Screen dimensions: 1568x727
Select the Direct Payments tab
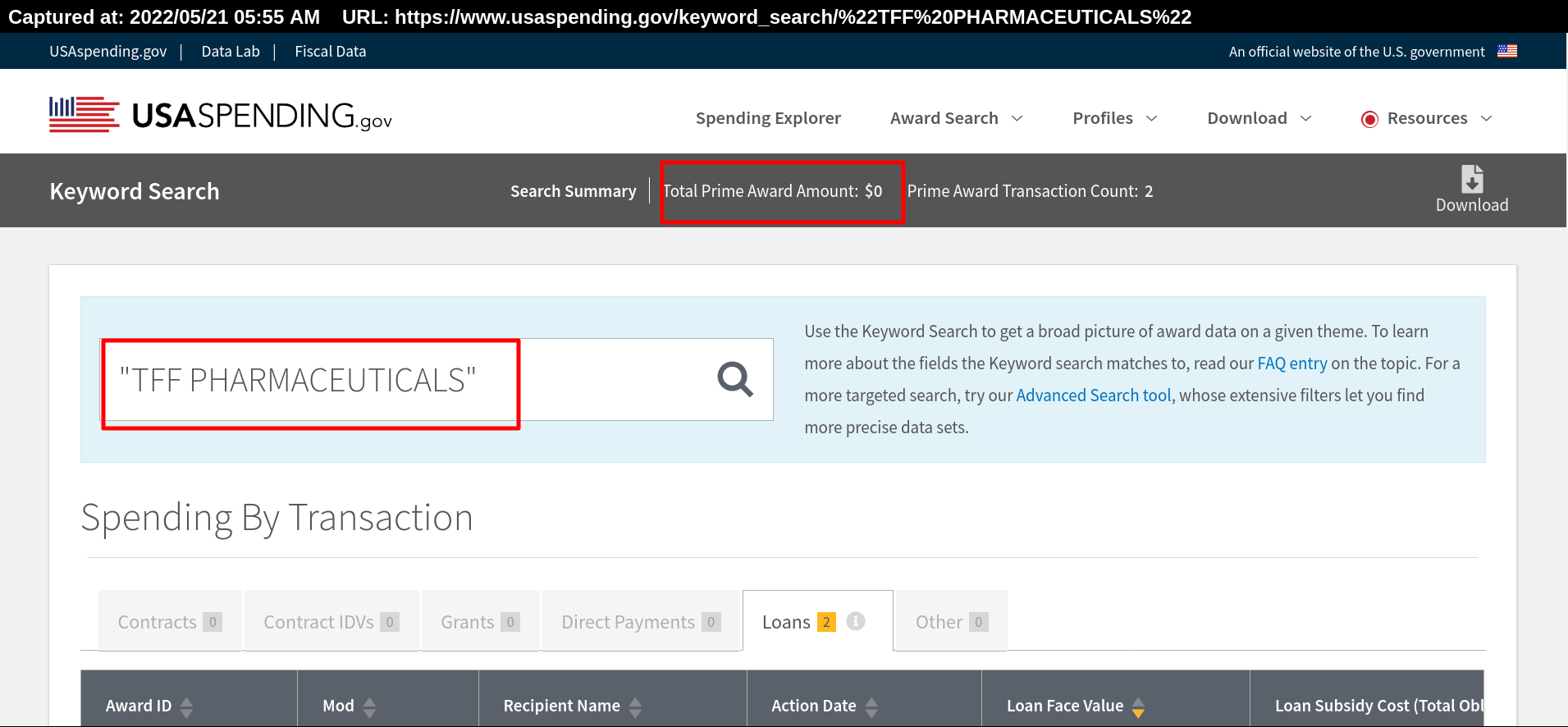pos(641,621)
